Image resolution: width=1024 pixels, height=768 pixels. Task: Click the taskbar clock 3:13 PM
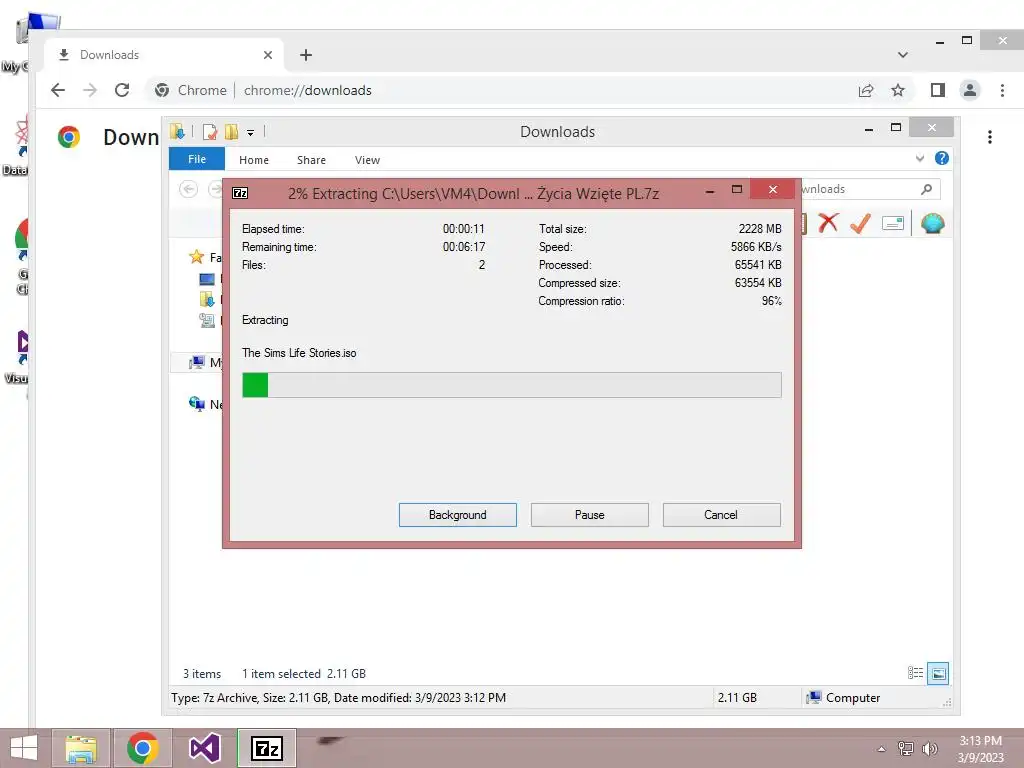[980, 741]
